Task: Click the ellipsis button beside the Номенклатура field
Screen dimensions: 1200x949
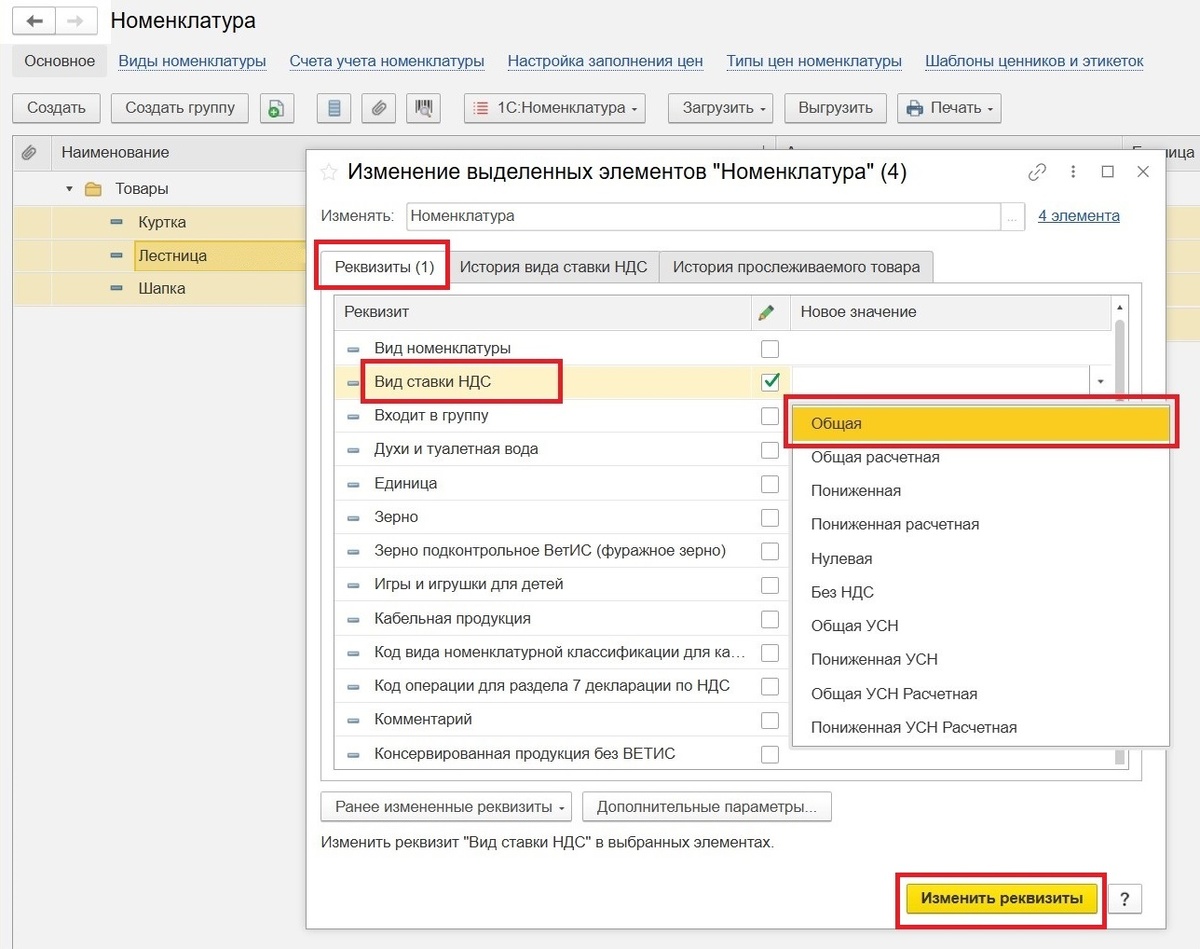Action: point(1014,216)
